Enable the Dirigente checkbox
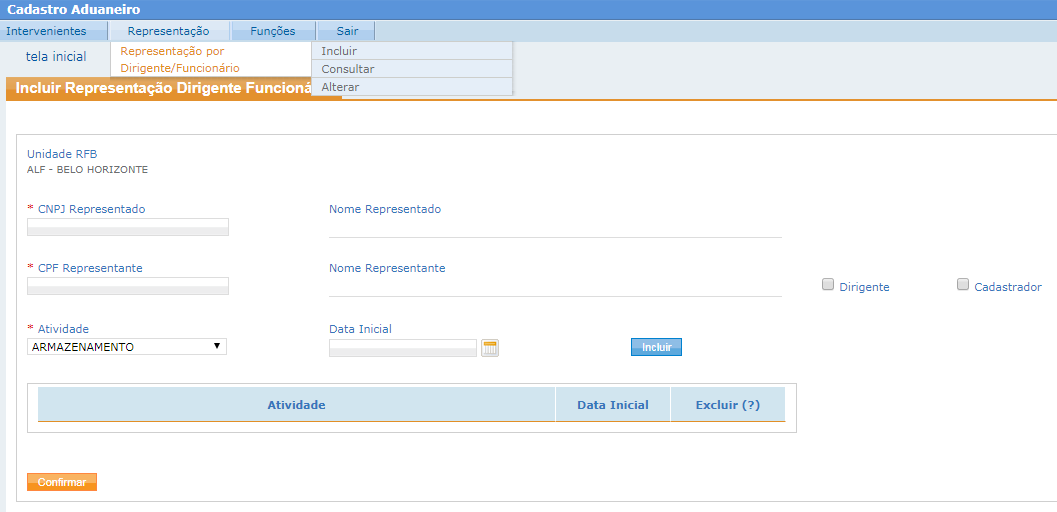Viewport: 1057px width, 512px height. click(x=828, y=285)
